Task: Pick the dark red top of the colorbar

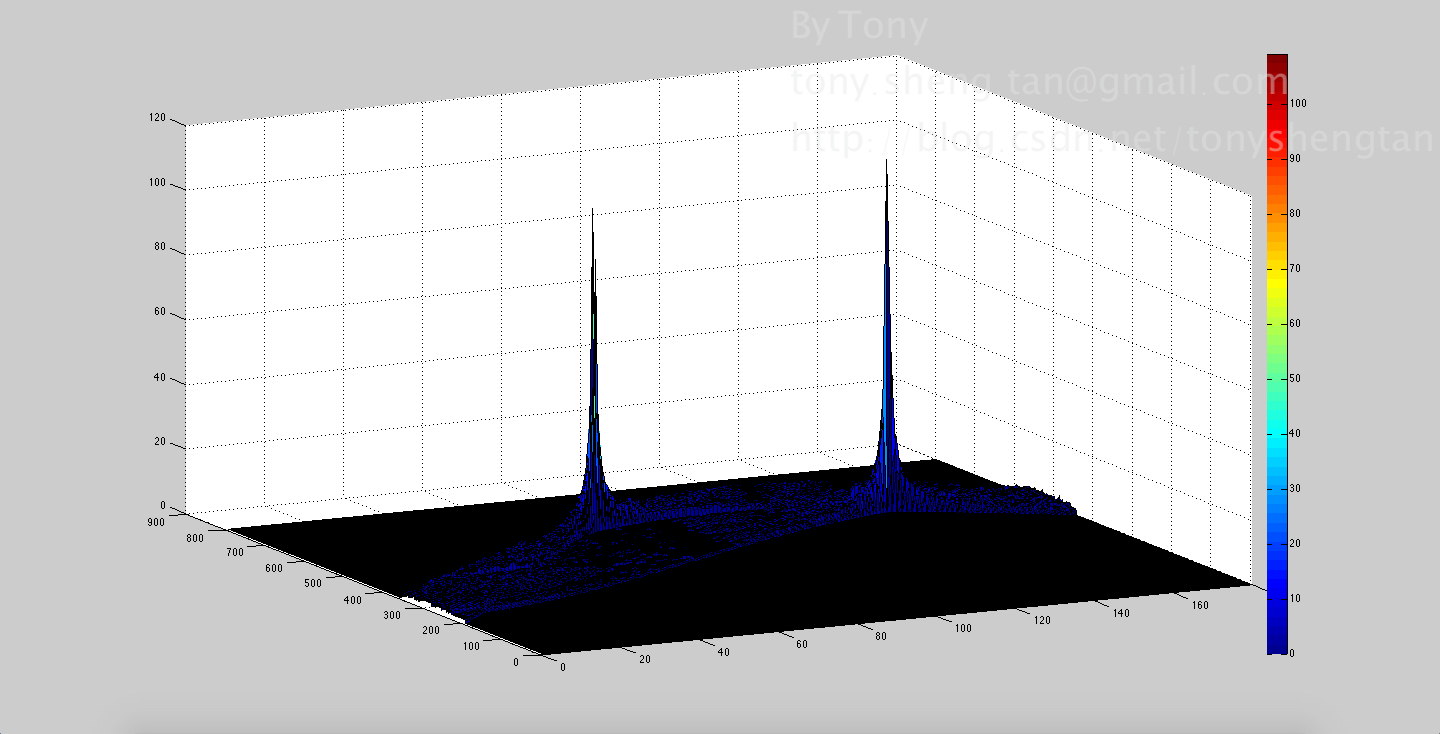Action: pyautogui.click(x=1277, y=62)
